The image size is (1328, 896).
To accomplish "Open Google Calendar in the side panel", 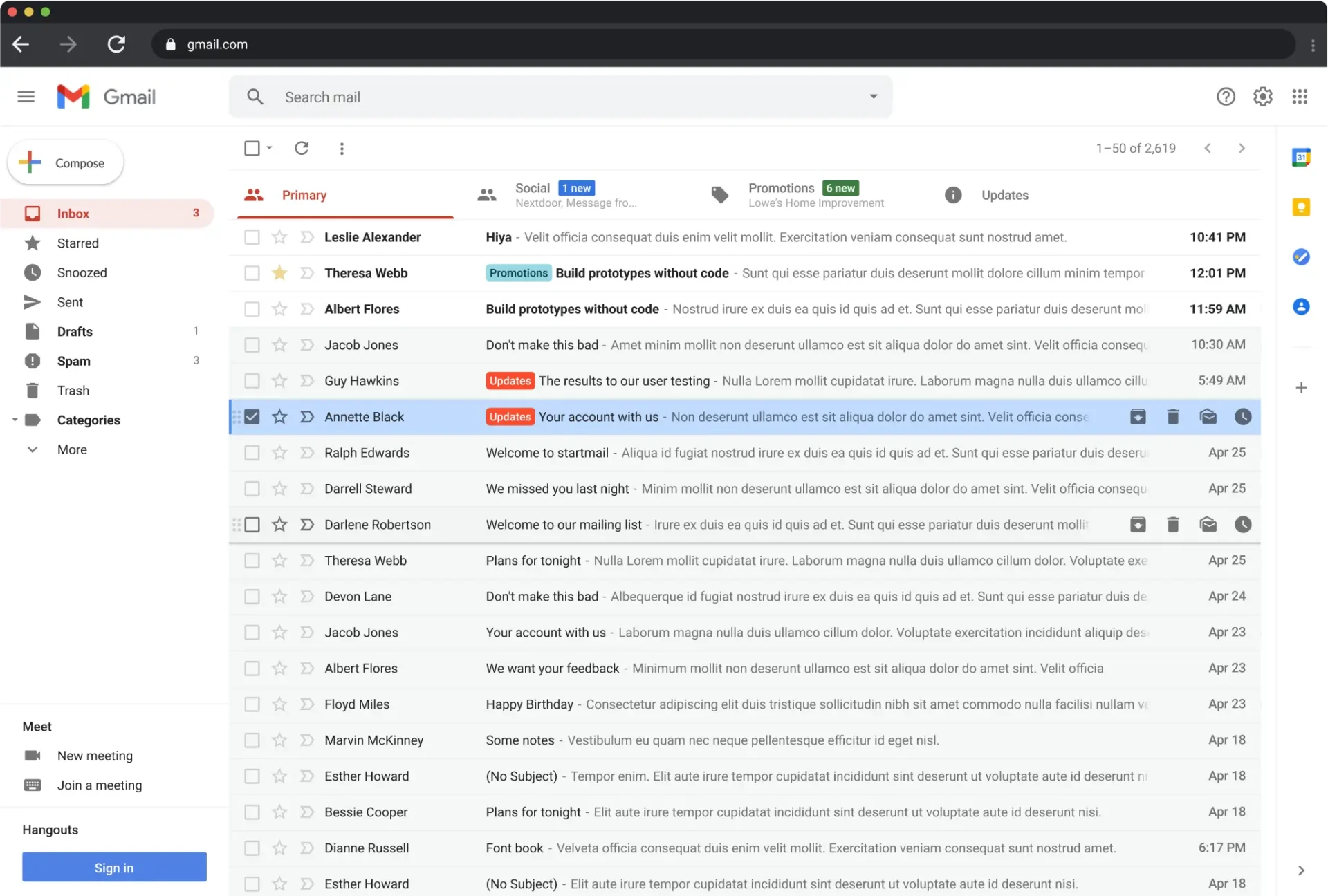I will pos(1301,157).
